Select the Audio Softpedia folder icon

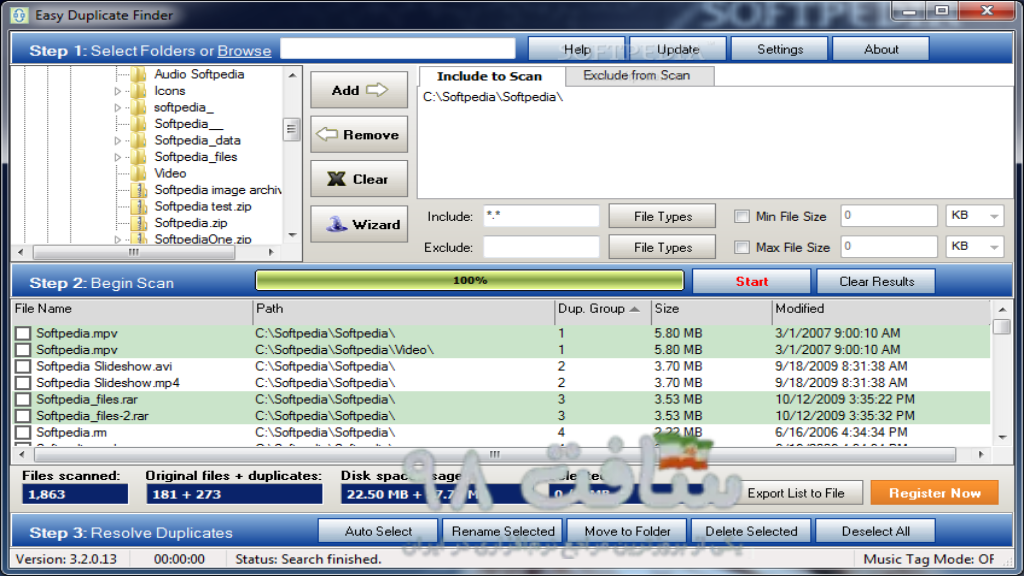tap(138, 74)
